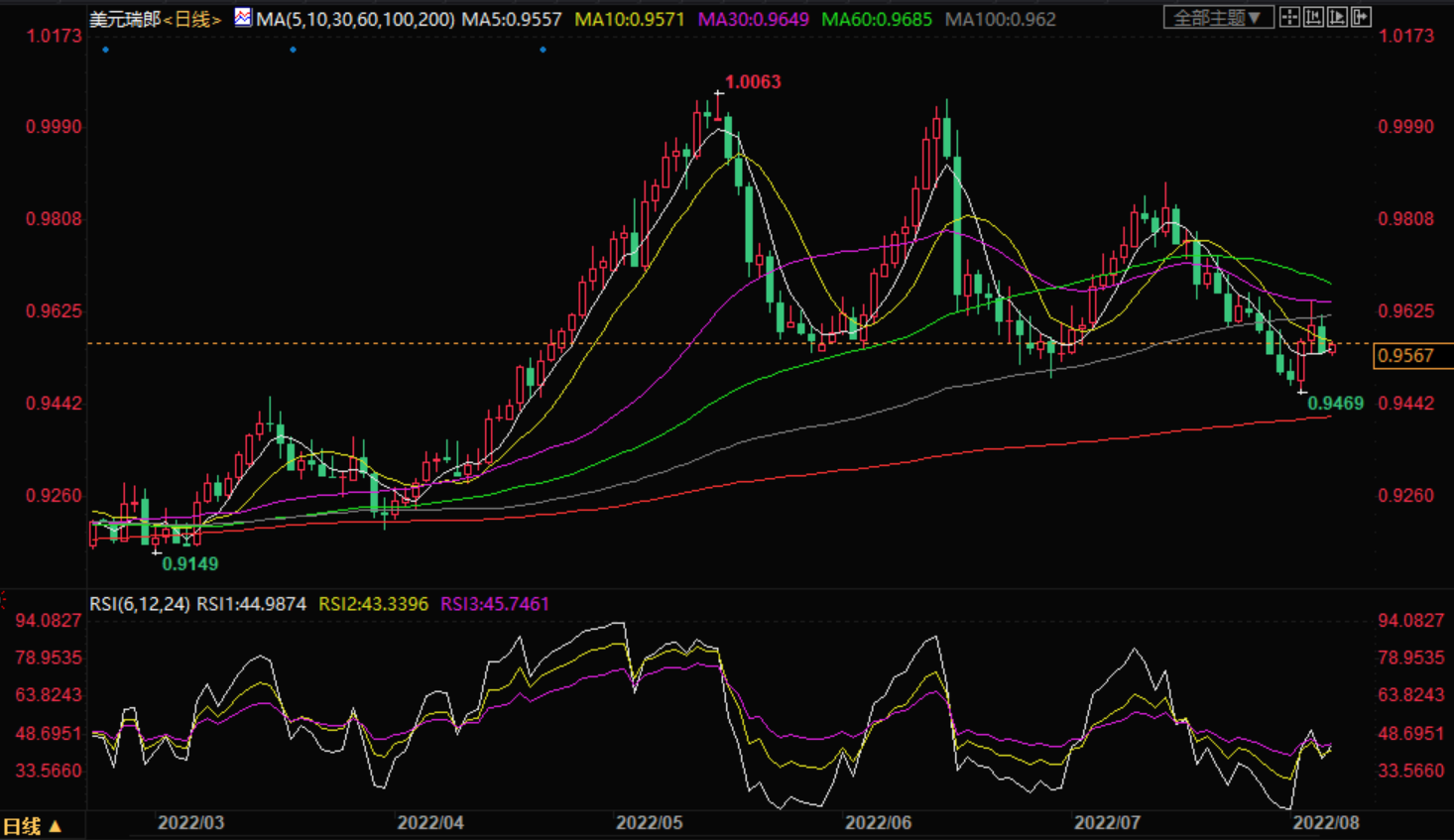Click the first blue dot marker at chart top
The height and width of the screenshot is (840, 1454).
click(x=106, y=50)
